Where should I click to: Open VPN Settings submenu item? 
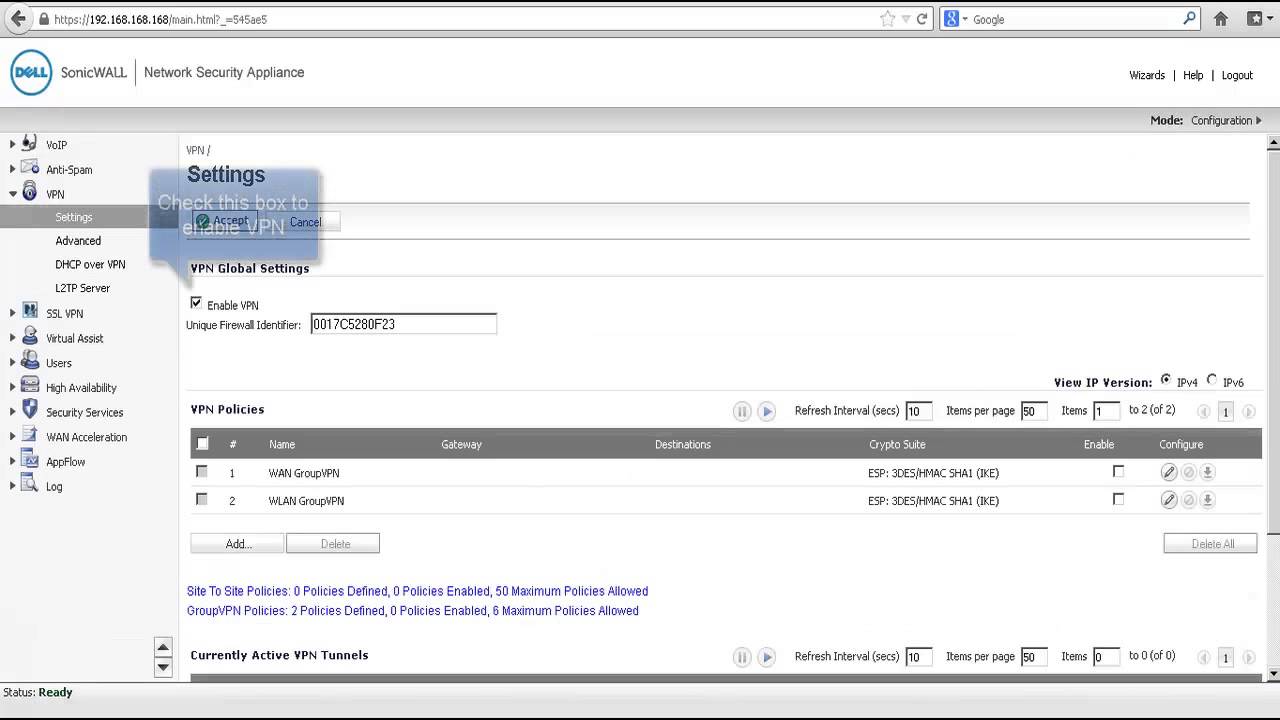point(74,217)
